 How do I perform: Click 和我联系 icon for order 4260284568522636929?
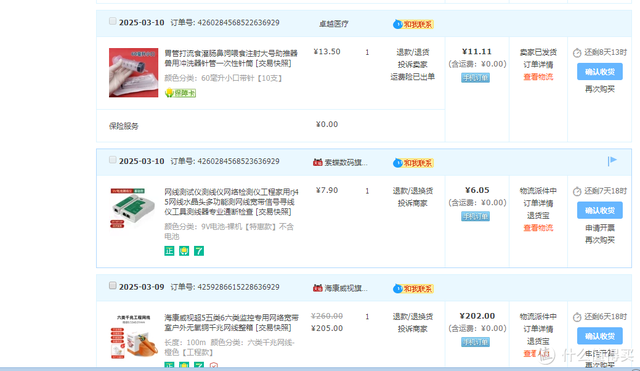tap(413, 24)
